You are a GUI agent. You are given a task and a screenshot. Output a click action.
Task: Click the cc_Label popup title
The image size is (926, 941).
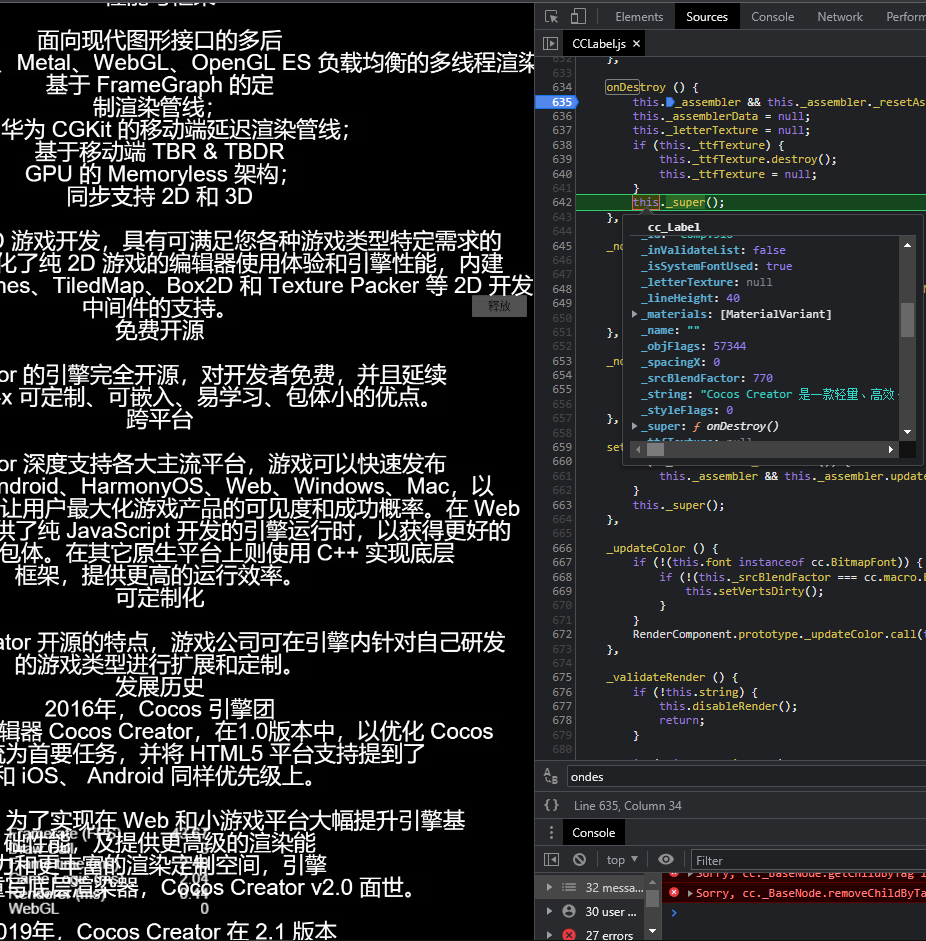(673, 227)
